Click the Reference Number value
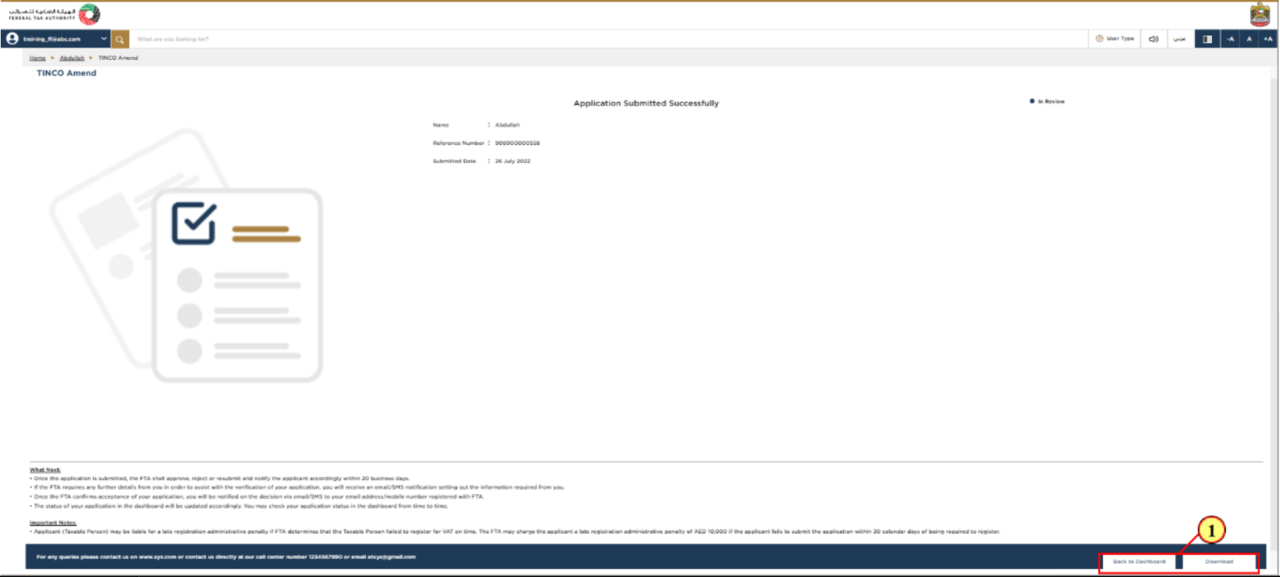 [x=517, y=143]
